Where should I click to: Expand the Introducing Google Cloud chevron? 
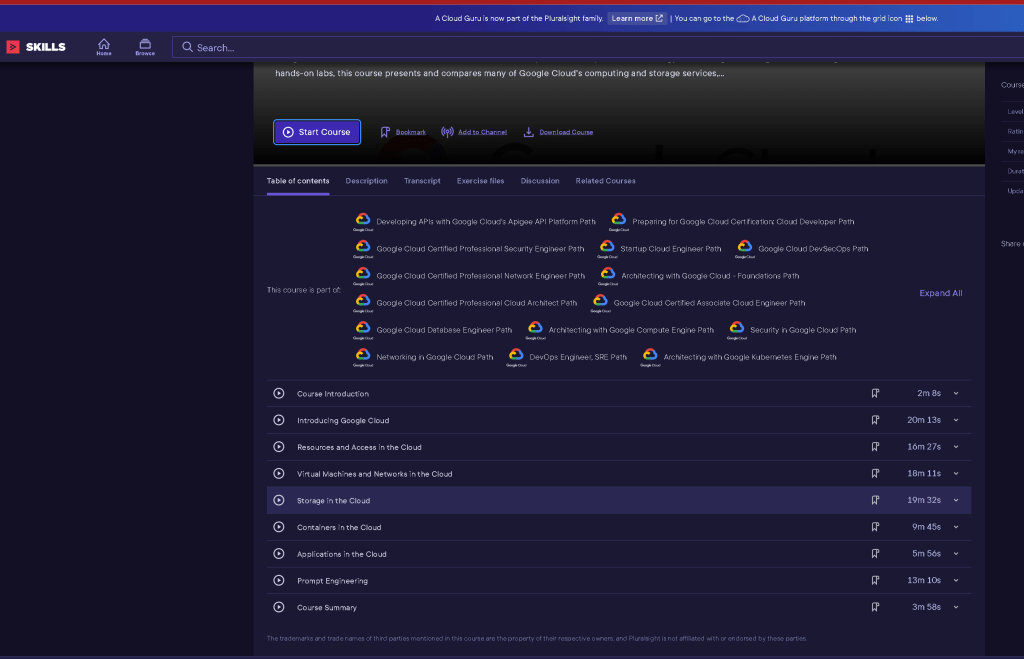(956, 420)
